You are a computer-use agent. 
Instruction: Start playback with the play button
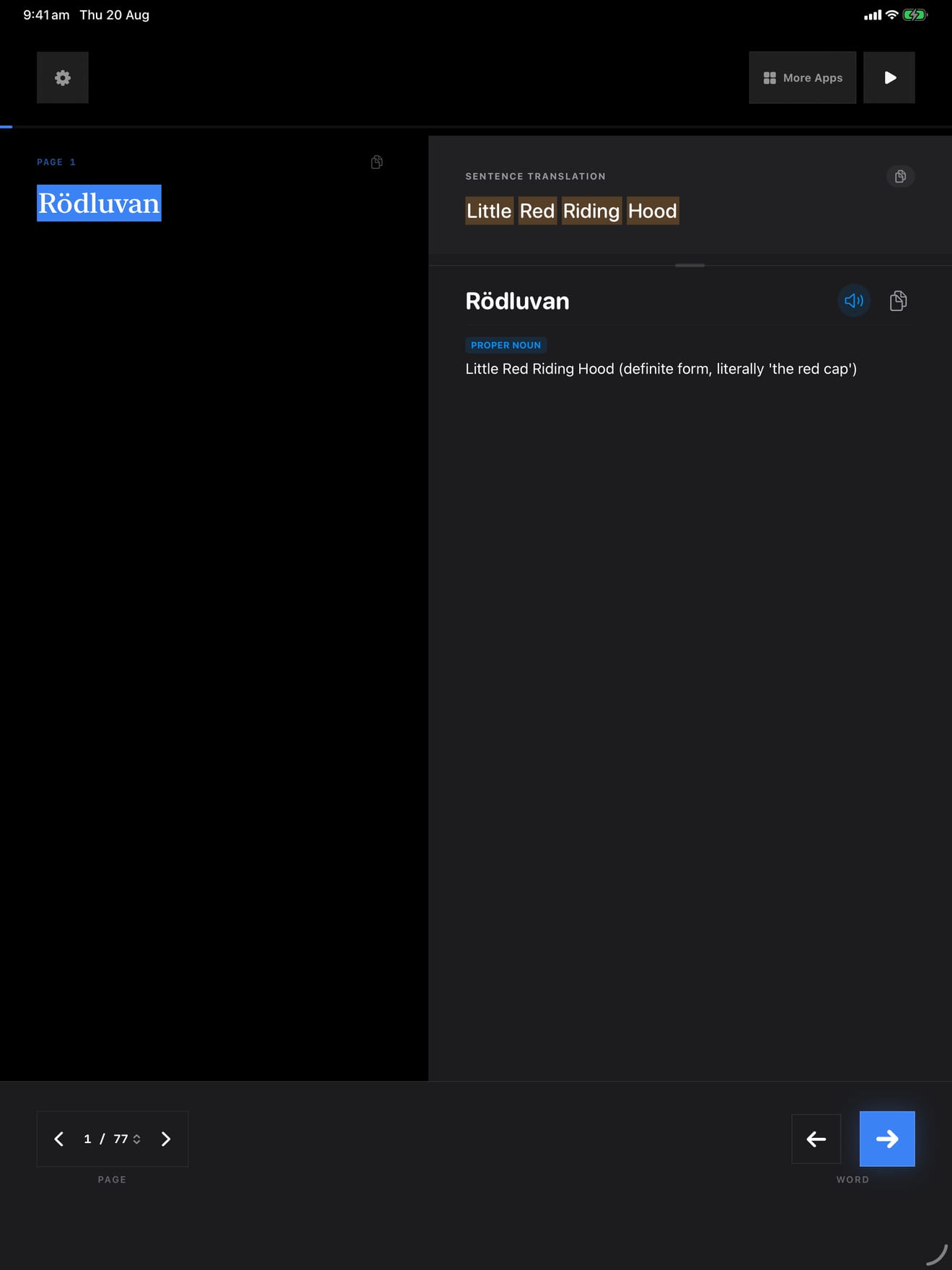889,77
